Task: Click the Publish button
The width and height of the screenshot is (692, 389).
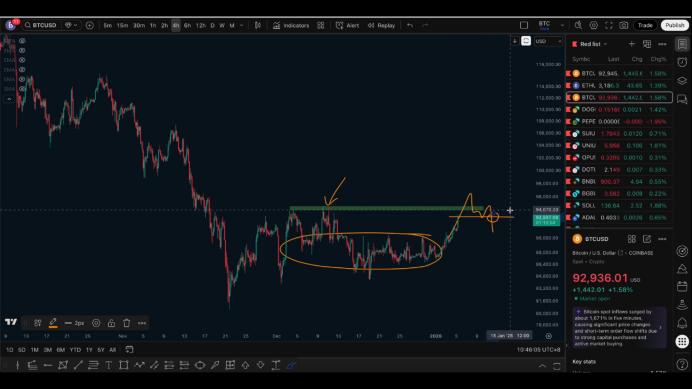Action: 674,26
